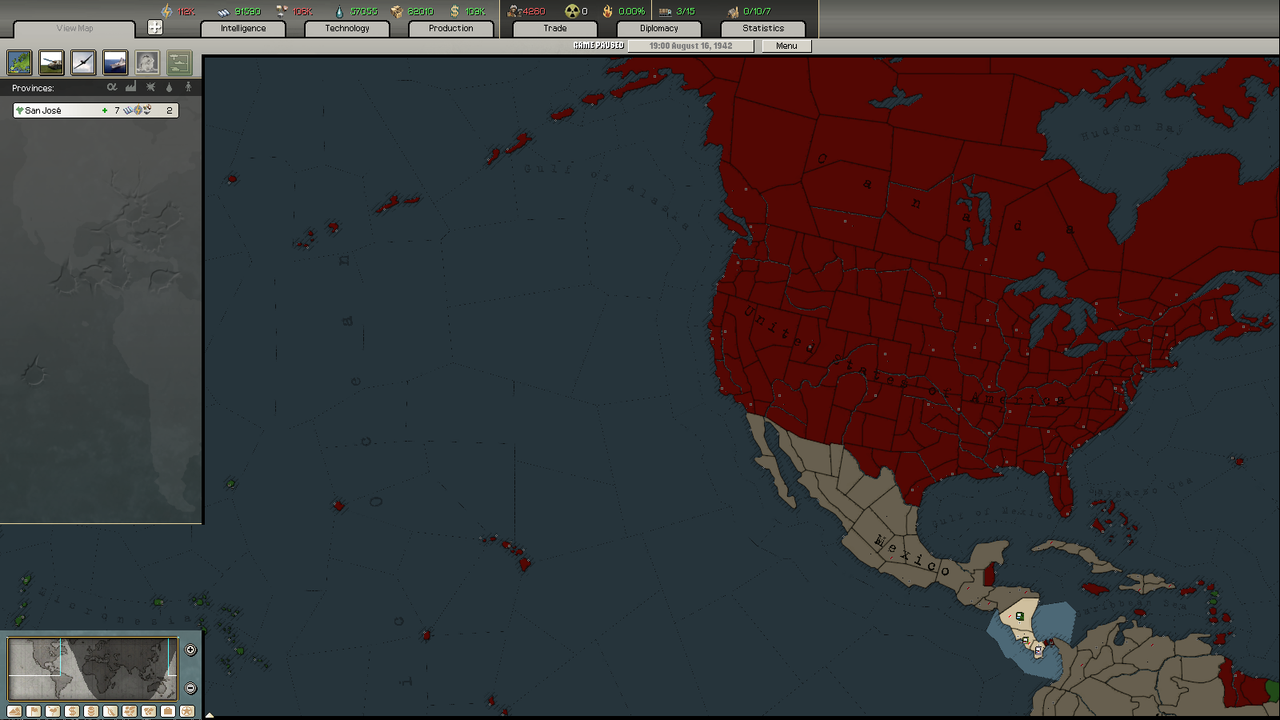1280x720 pixels.
Task: Select the San José province row
Action: coord(96,110)
